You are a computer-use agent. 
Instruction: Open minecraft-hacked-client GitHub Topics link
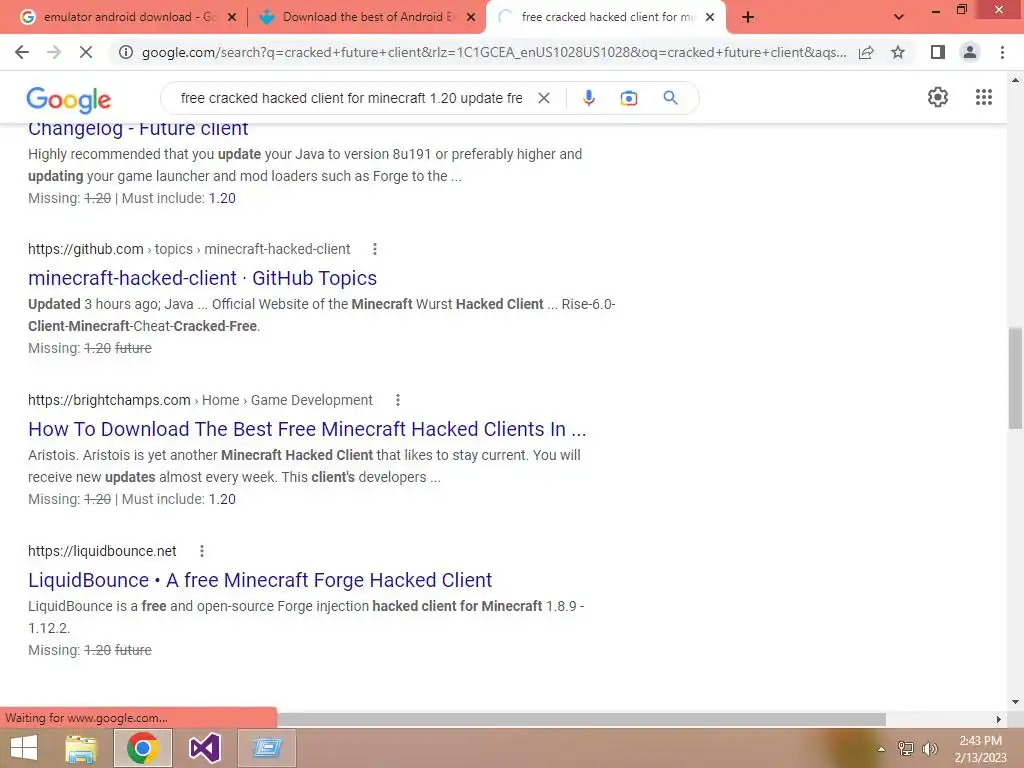[x=202, y=278]
